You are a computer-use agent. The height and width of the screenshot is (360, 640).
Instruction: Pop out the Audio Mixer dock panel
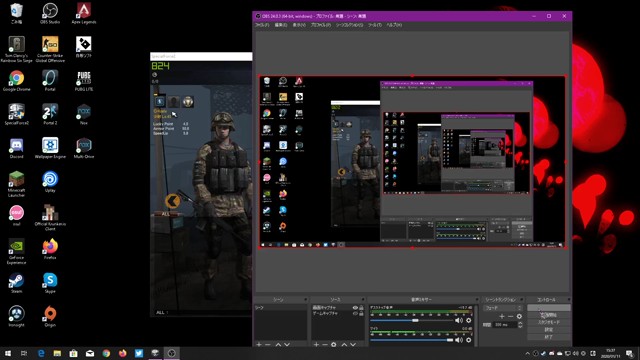pos(477,300)
